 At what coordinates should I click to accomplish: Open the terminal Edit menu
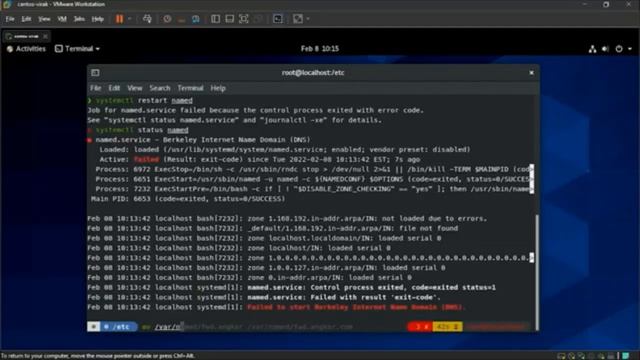(114, 88)
